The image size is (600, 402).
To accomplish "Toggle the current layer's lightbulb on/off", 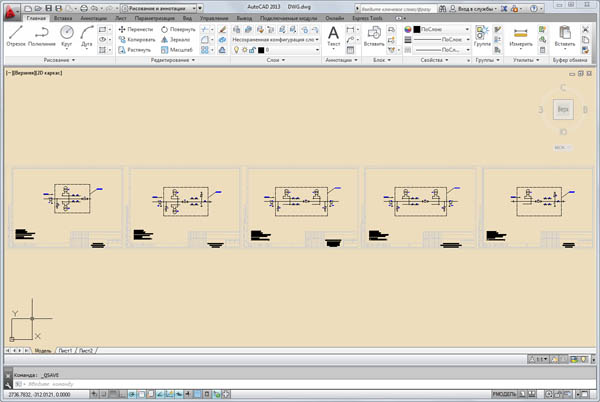I will (x=237, y=49).
